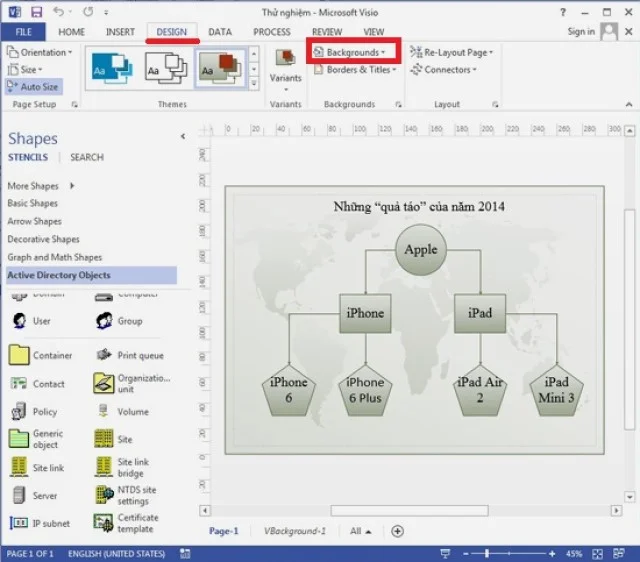Switch to the VBackground-1 page tab
Viewport: 640px width, 562px height.
tap(295, 531)
